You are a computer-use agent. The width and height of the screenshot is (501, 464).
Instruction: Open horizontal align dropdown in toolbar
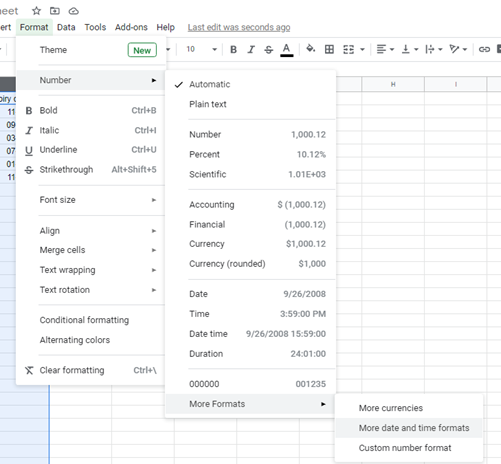point(385,49)
